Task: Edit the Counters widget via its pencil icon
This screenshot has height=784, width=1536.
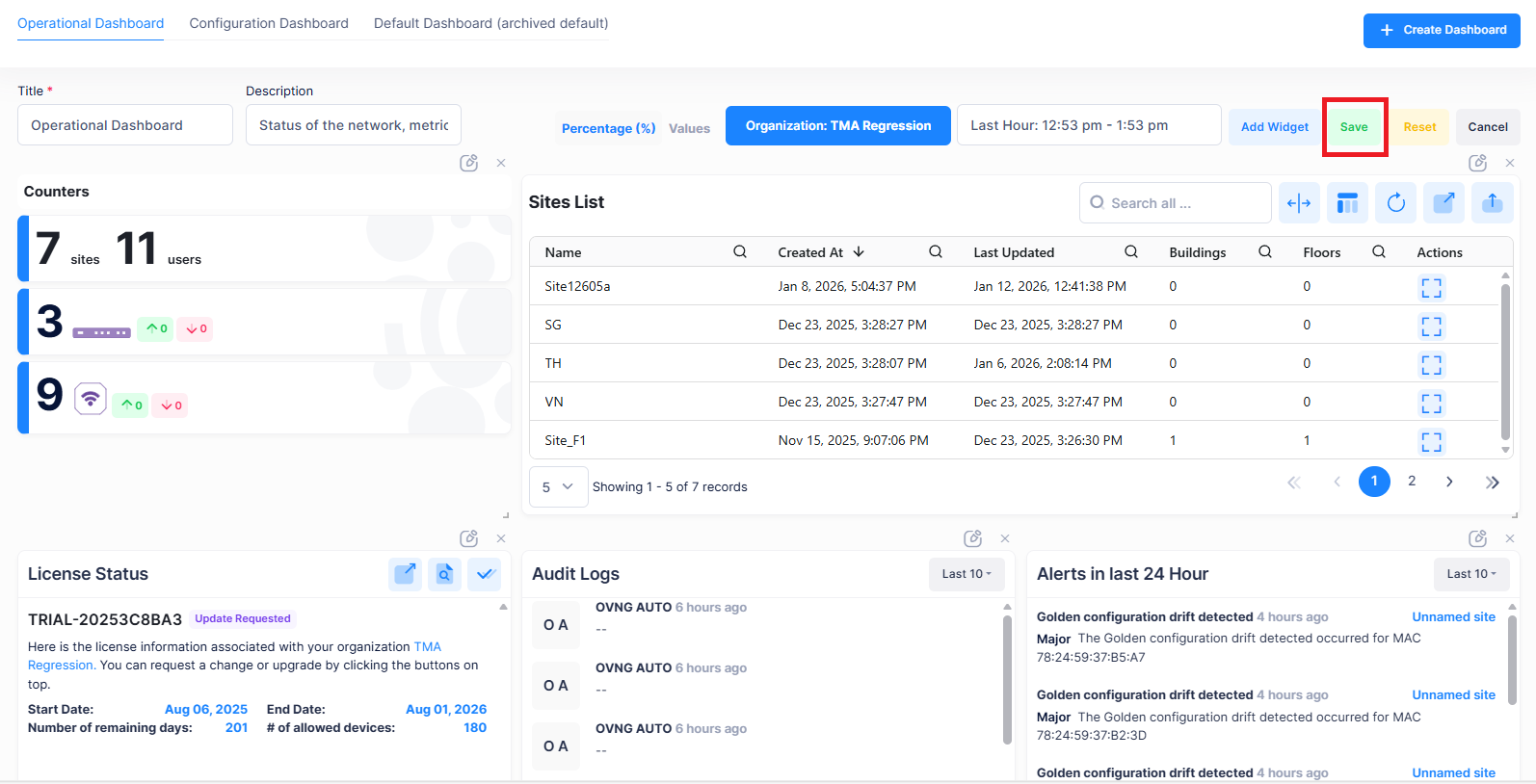Action: pyautogui.click(x=469, y=163)
